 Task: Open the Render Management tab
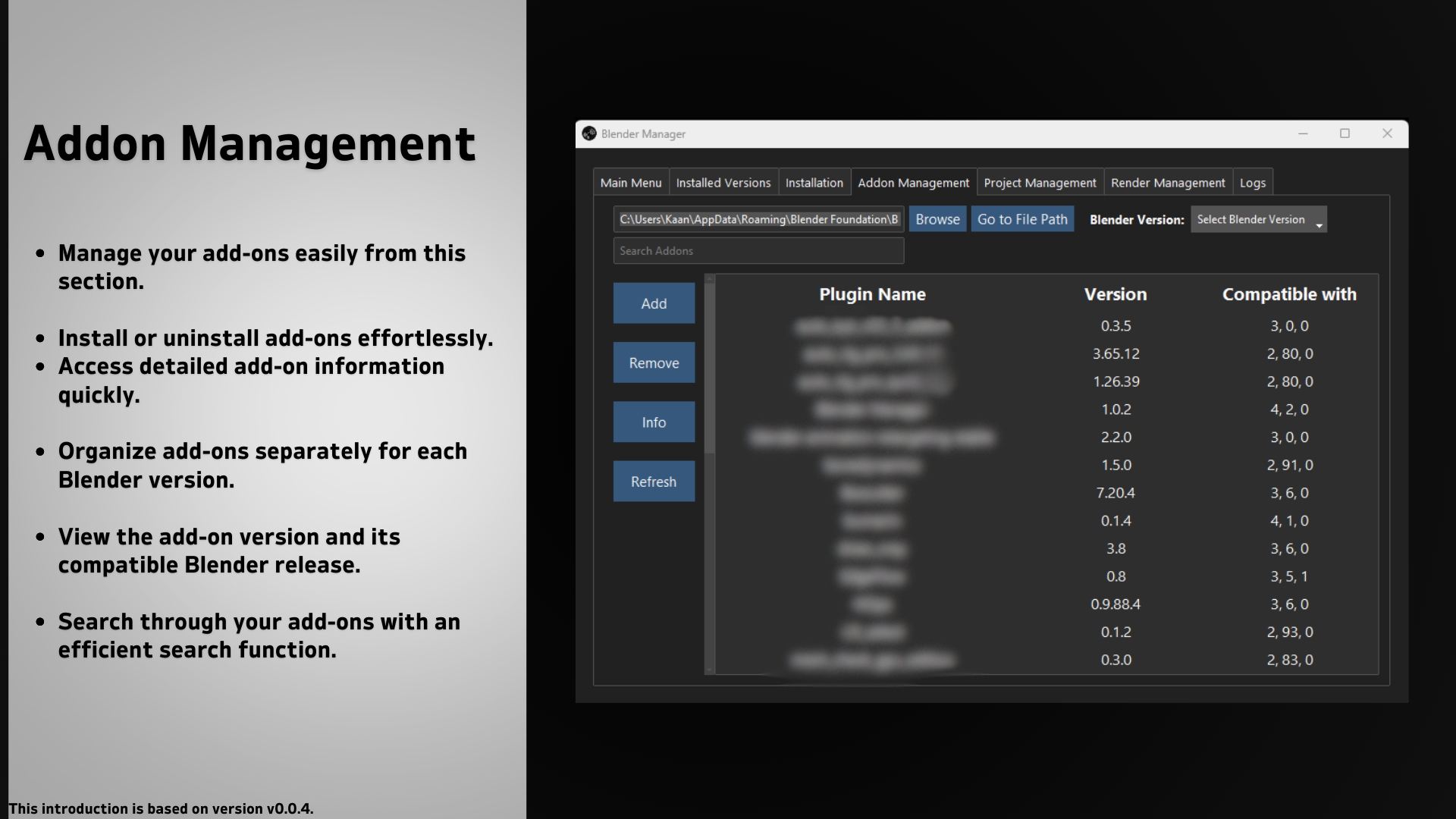tap(1167, 183)
